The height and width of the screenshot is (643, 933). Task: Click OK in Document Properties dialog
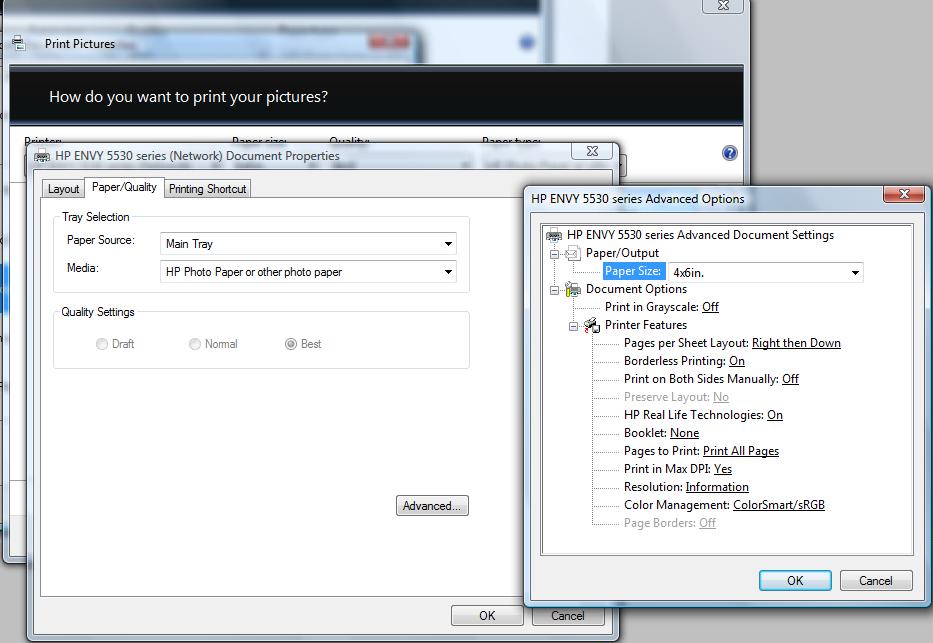click(x=487, y=616)
